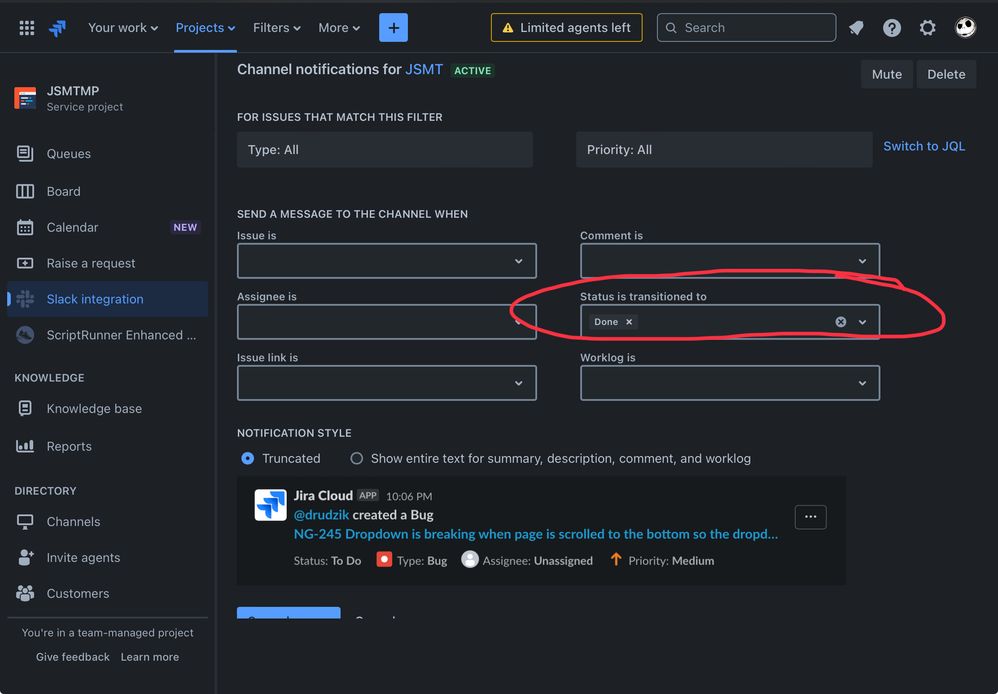Open the Help question mark icon
Image resolution: width=998 pixels, height=694 pixels.
click(892, 28)
